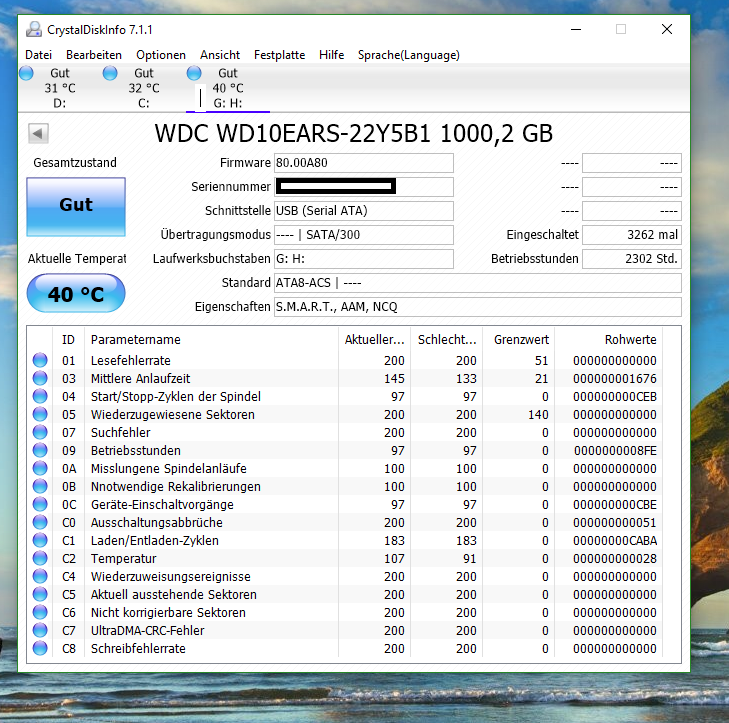This screenshot has height=723, width=729.
Task: Click the Firmware field 80.00A80
Action: coord(364,163)
